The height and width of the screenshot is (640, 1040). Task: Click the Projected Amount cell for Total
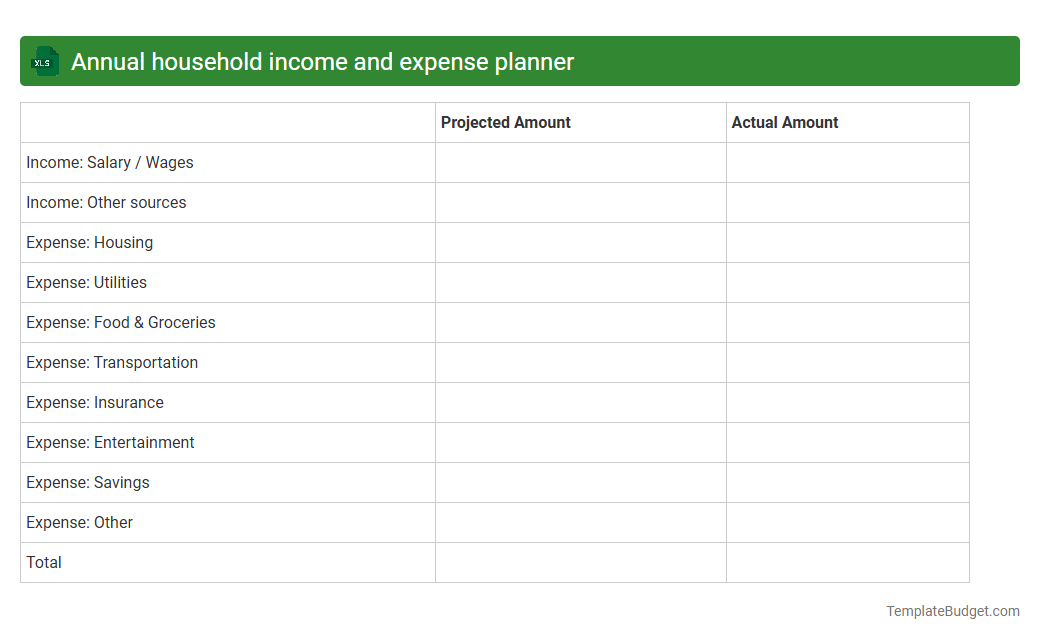coord(580,562)
